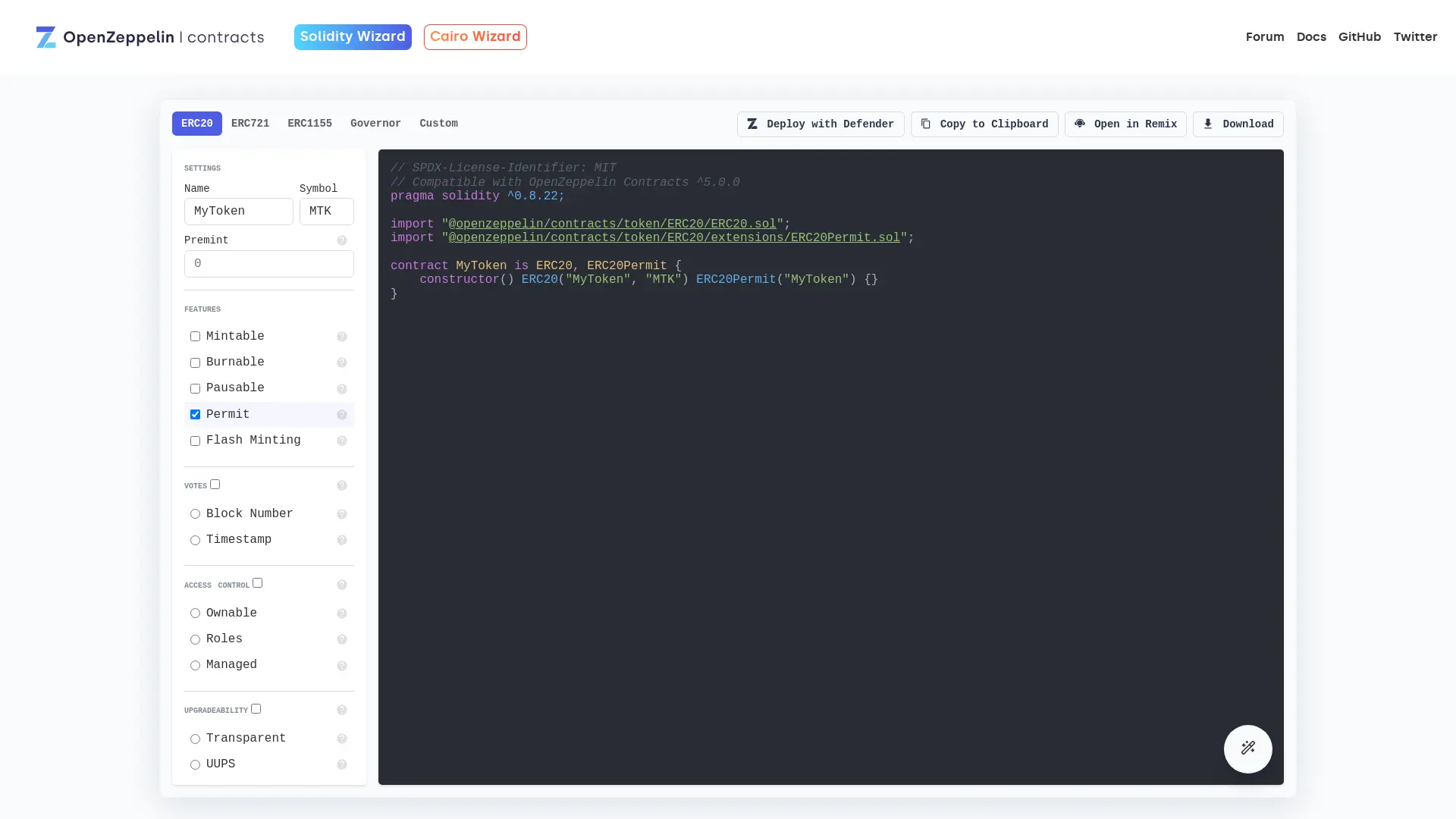Screen dimensions: 1456x819
Task: Open the Cairo Wizard
Action: tap(475, 36)
